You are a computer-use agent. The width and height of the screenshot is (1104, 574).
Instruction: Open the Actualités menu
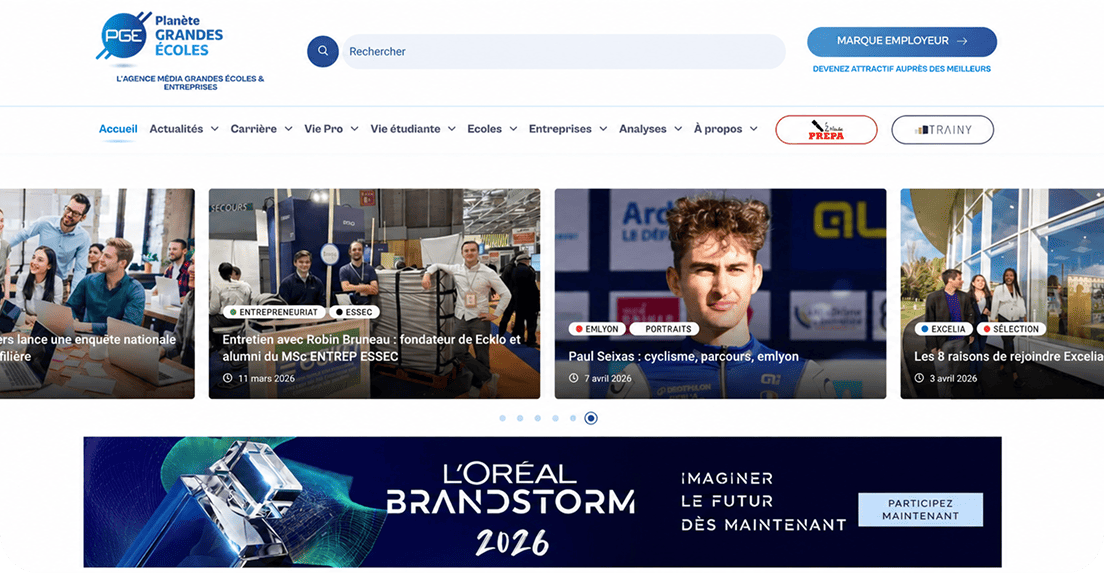(x=176, y=129)
